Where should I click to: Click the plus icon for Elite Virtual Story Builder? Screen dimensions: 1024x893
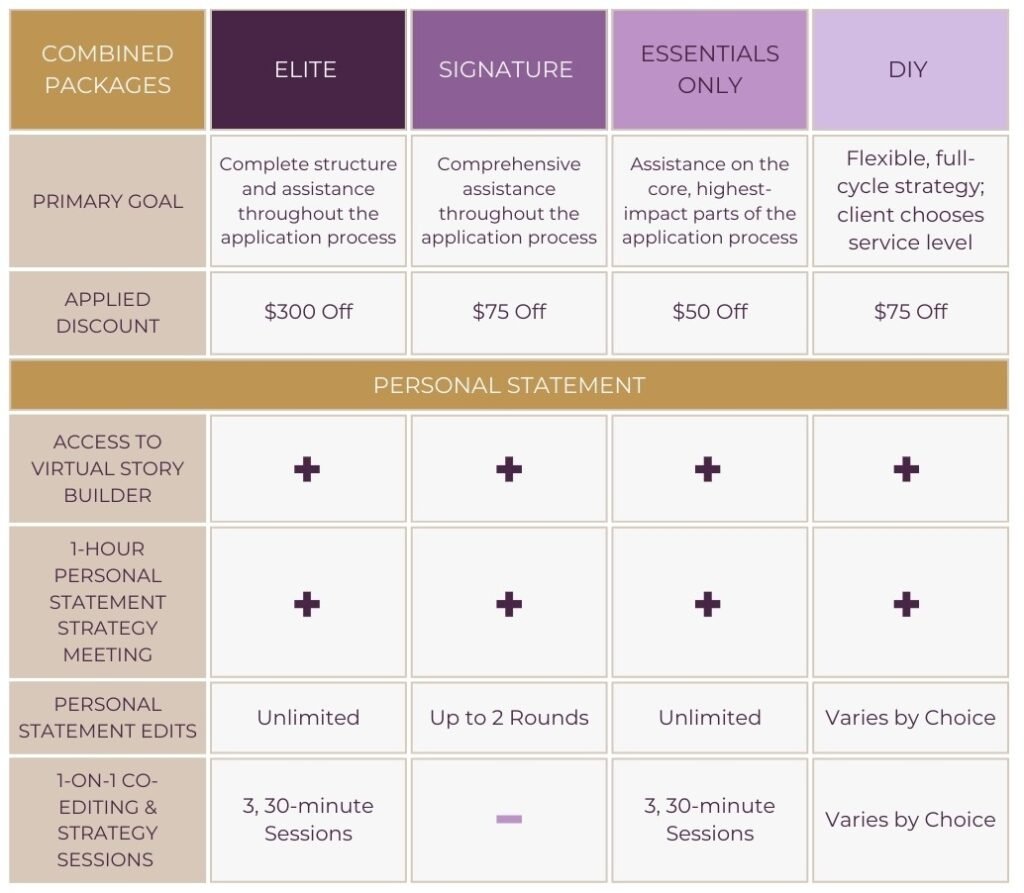(307, 469)
